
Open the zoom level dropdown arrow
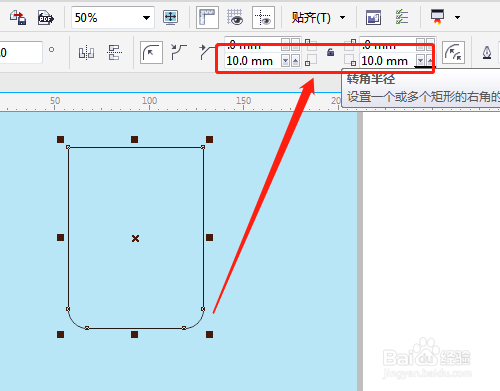(146, 18)
